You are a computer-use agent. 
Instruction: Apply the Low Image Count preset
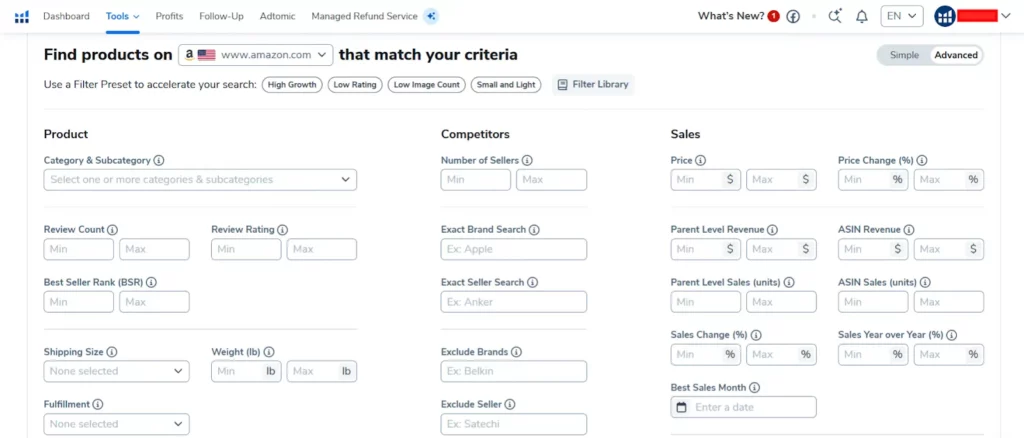click(x=426, y=85)
